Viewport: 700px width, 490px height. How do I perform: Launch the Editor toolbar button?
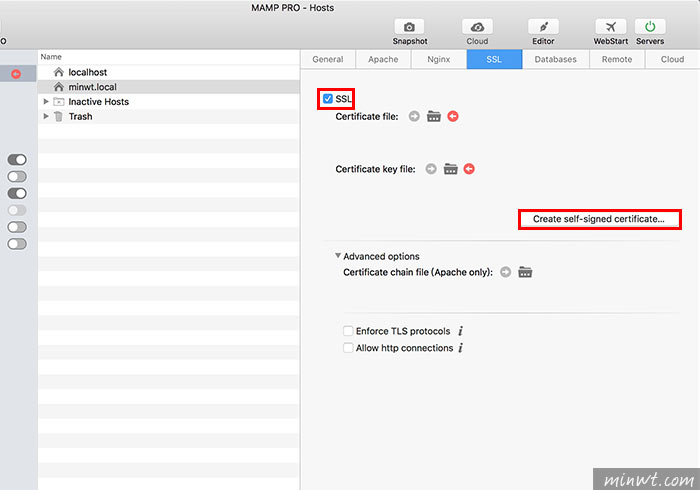543,27
